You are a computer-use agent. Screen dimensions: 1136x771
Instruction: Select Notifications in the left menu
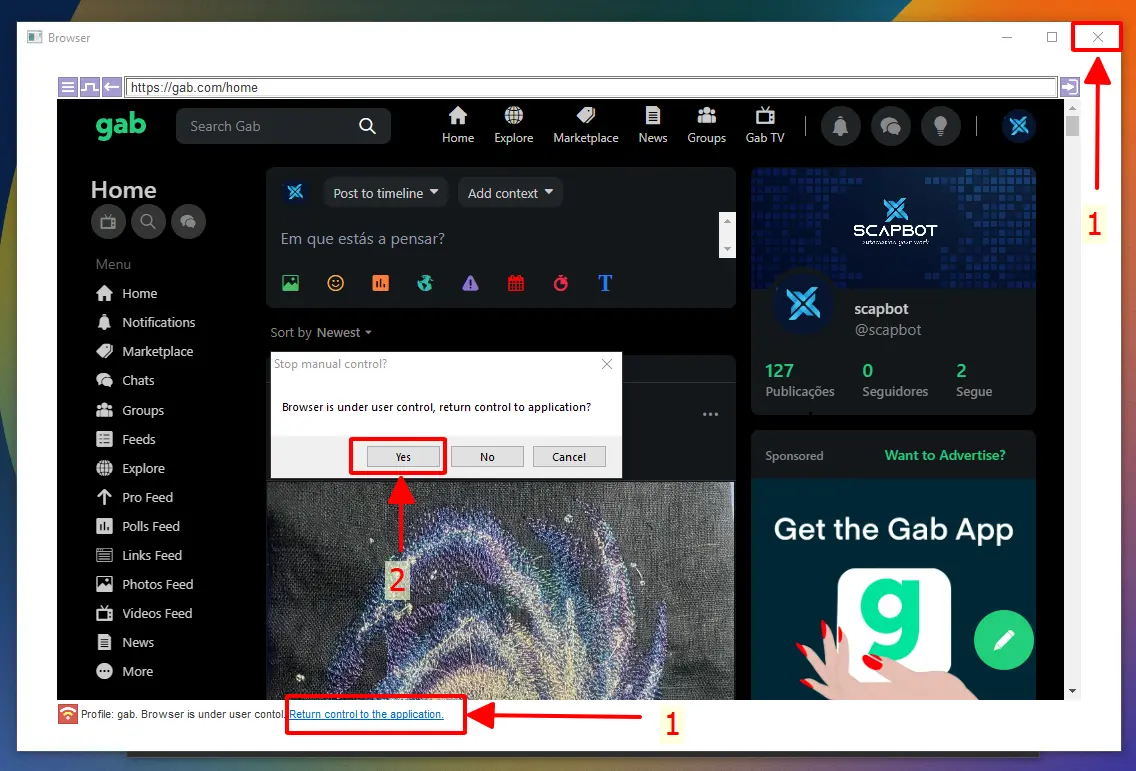pyautogui.click(x=146, y=322)
